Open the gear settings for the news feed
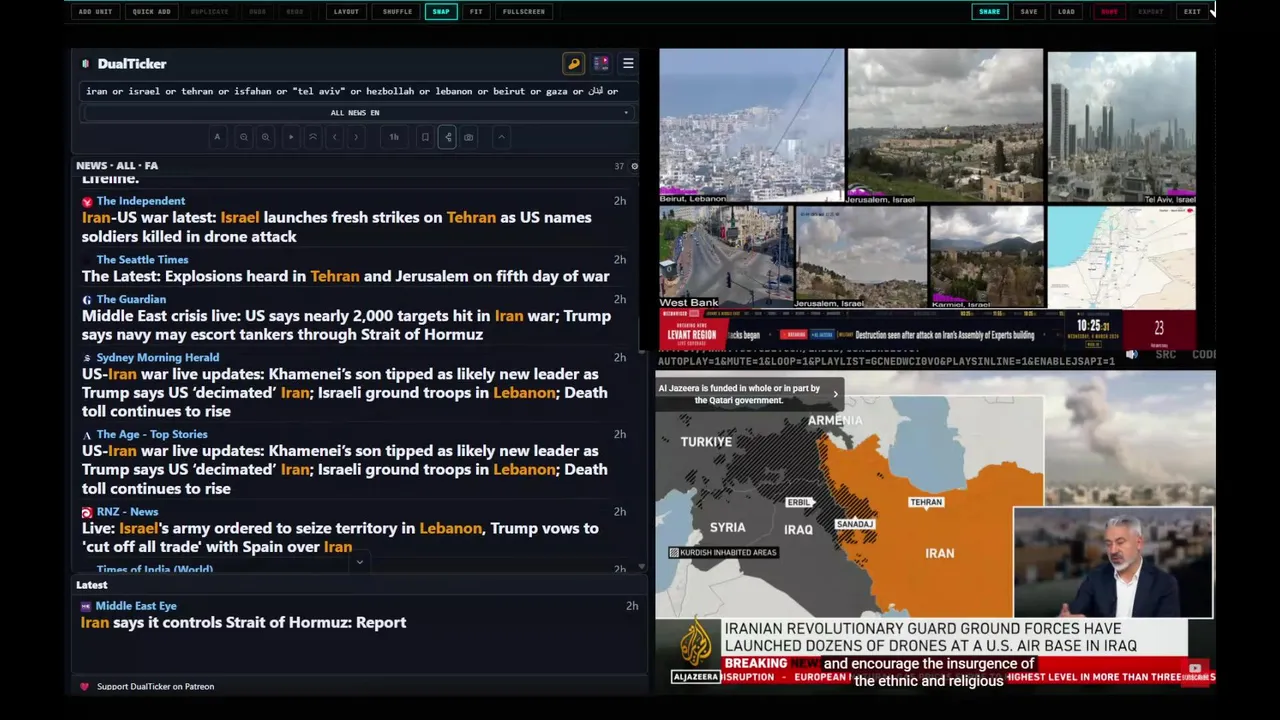This screenshot has height=720, width=1280. click(634, 166)
